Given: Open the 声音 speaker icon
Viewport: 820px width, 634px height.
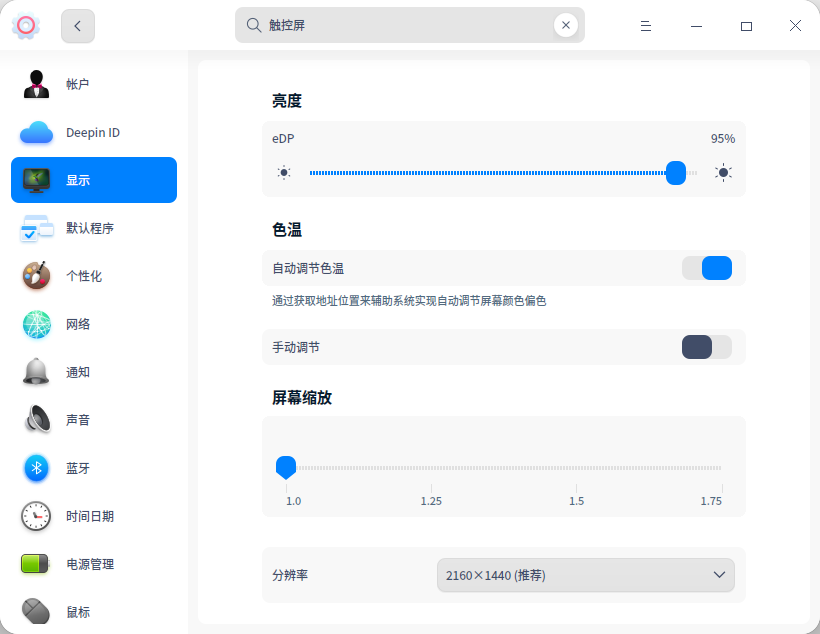Looking at the screenshot, I should click(37, 420).
